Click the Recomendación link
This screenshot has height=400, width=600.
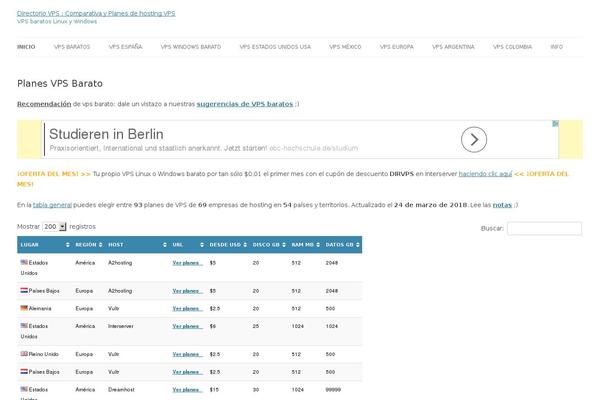coord(44,104)
